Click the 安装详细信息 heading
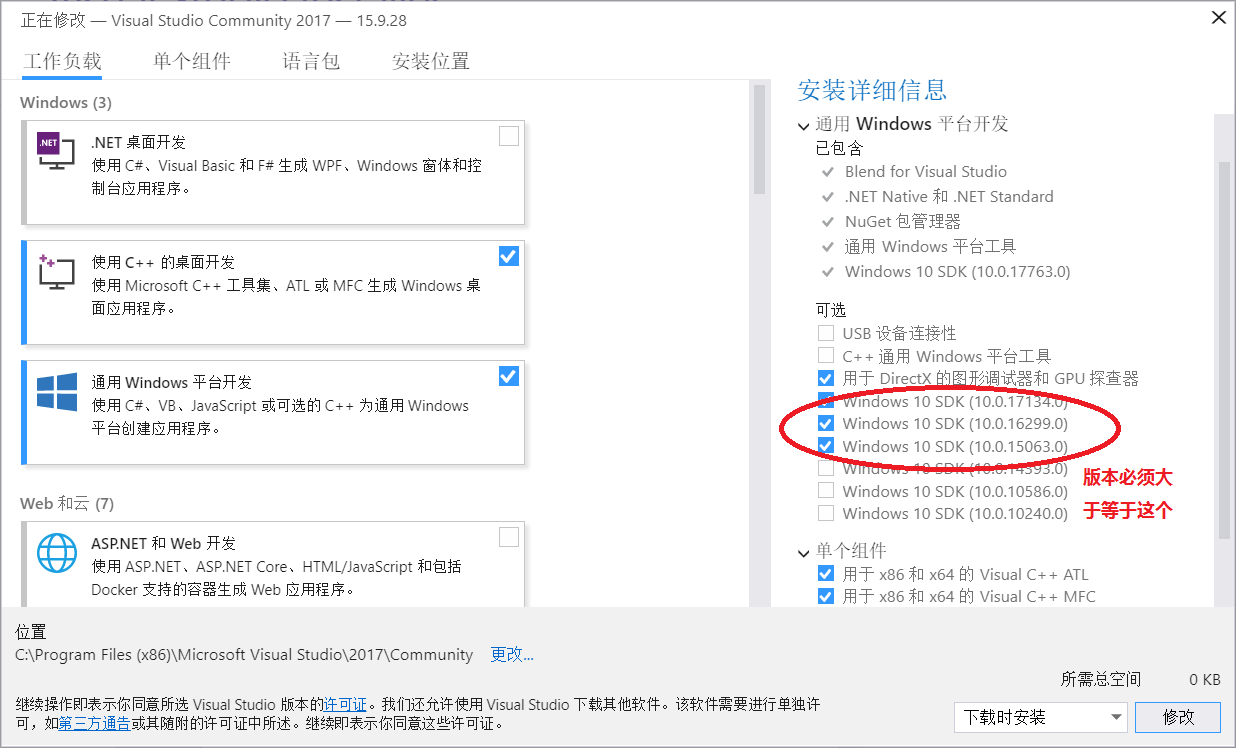Image resolution: width=1236 pixels, height=748 pixels. pyautogui.click(x=872, y=91)
